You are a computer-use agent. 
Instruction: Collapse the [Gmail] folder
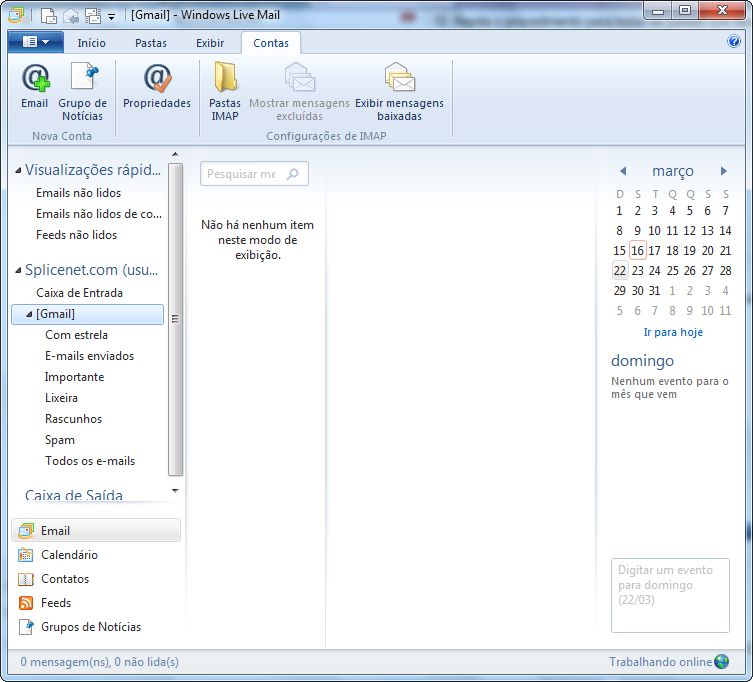coord(29,314)
